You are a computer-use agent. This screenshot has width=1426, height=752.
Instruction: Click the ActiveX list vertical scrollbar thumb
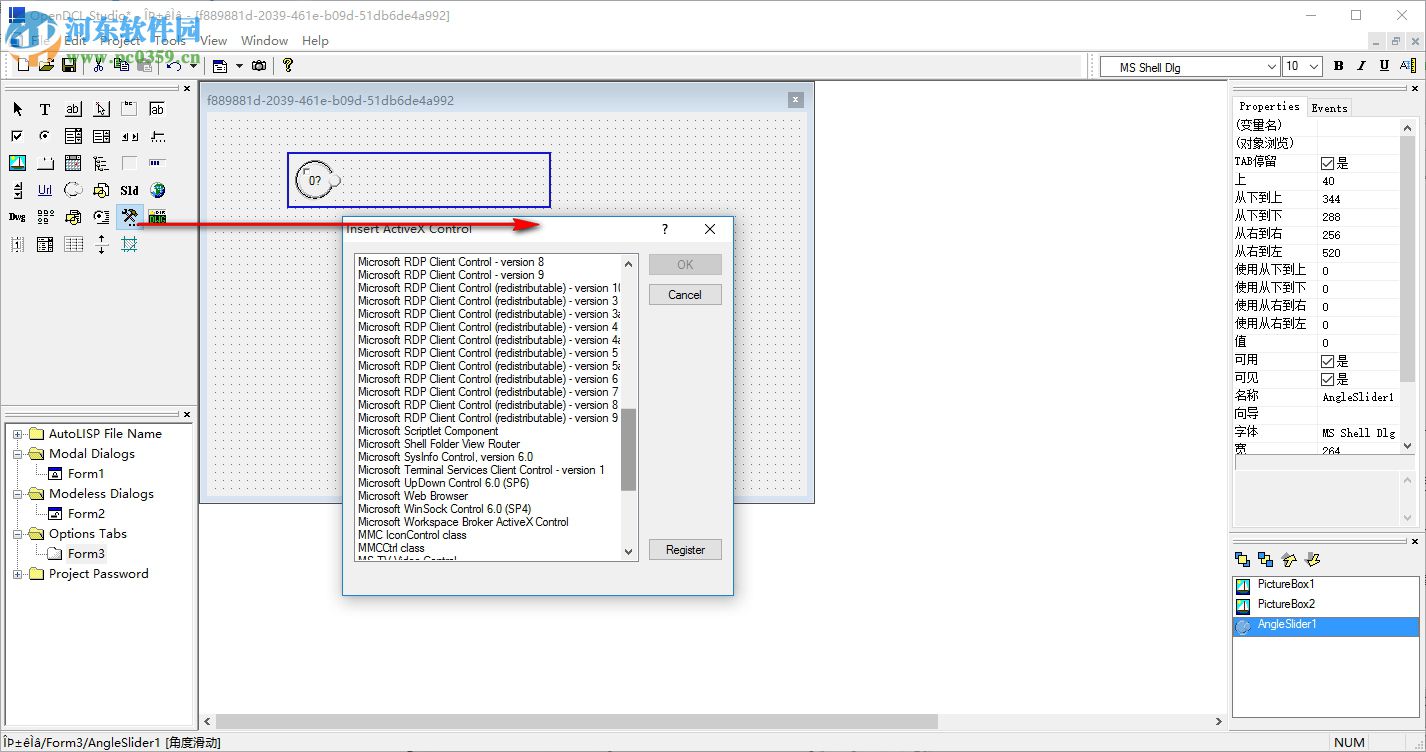tap(629, 450)
